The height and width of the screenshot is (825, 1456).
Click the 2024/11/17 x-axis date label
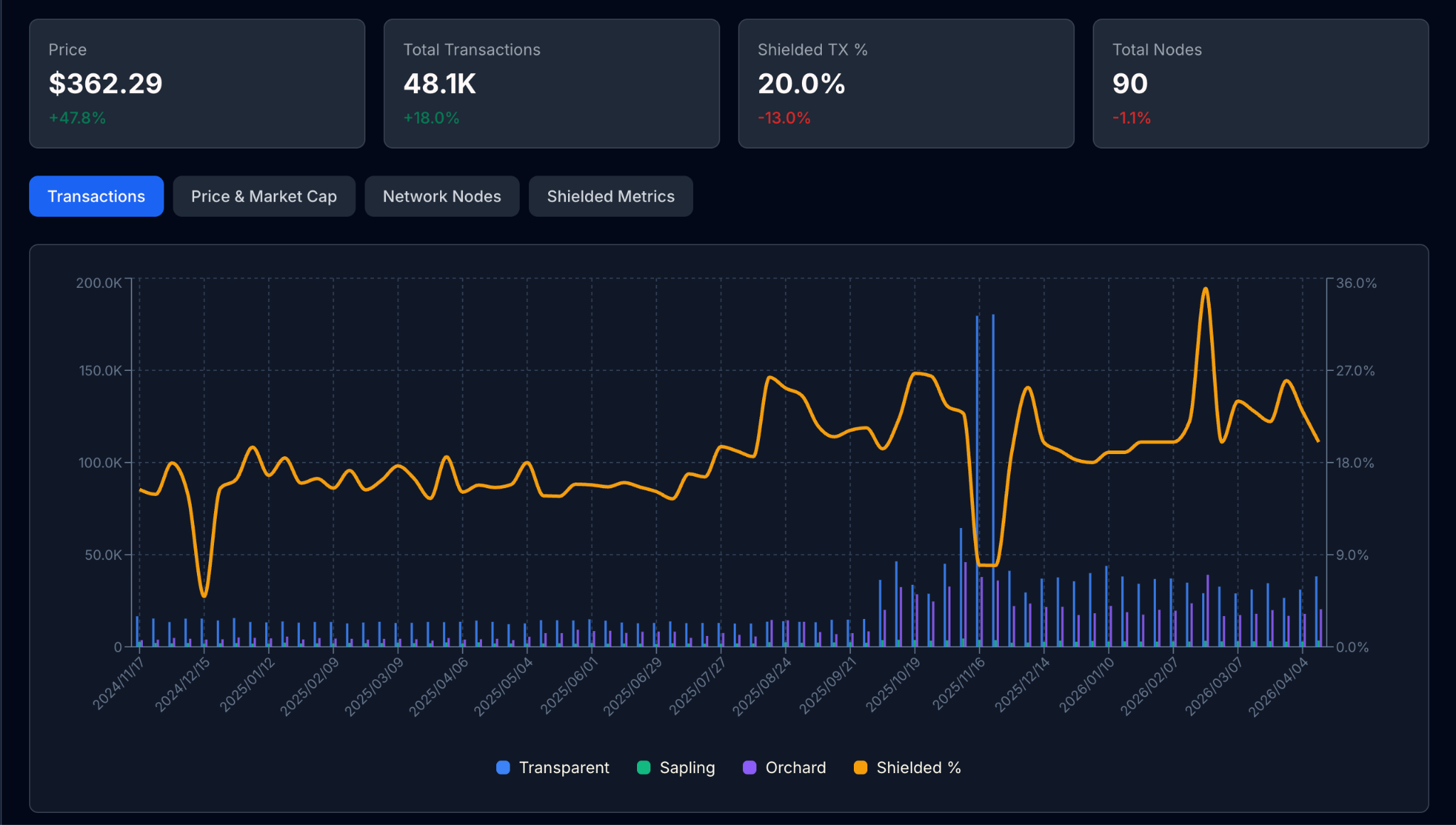118,683
